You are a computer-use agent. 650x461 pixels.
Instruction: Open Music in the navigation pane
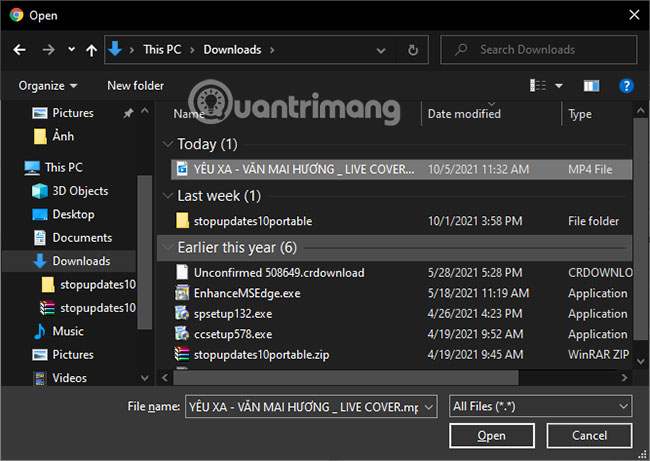tap(68, 331)
